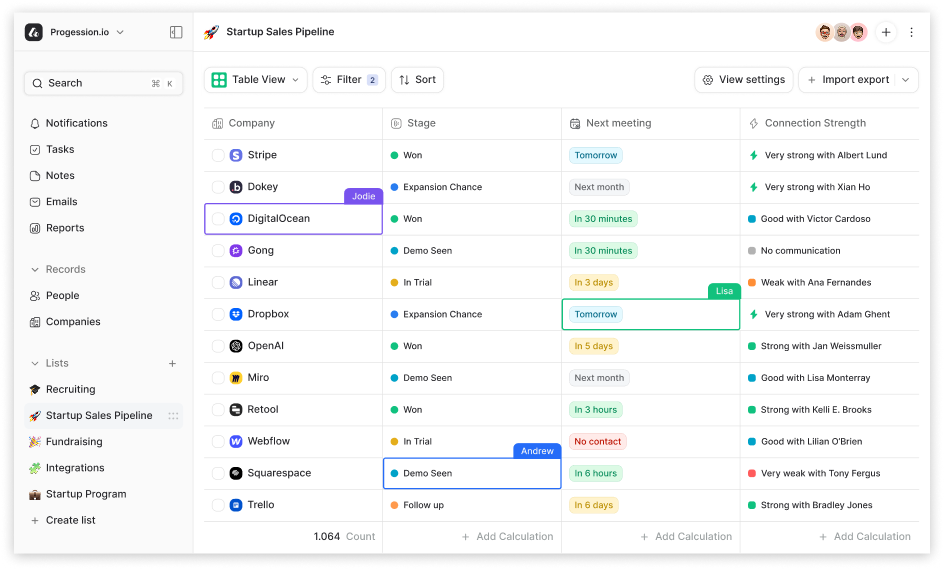The height and width of the screenshot is (570, 944).
Task: Click the Gong company logo icon
Action: [x=236, y=250]
